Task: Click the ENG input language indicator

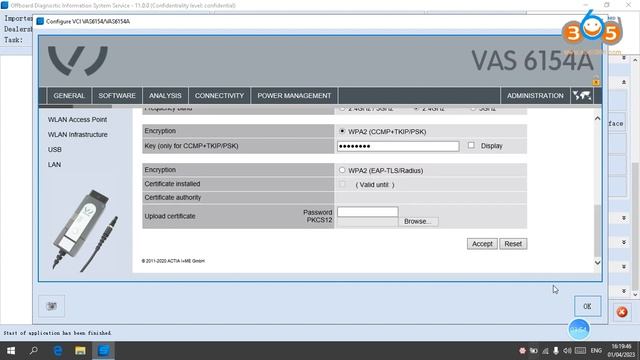Action: (596, 351)
